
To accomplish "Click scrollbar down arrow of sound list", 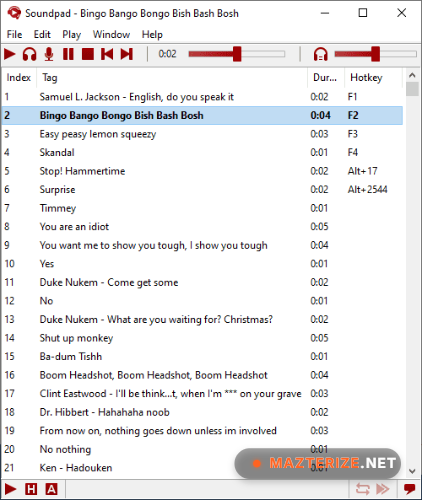I will point(412,471).
